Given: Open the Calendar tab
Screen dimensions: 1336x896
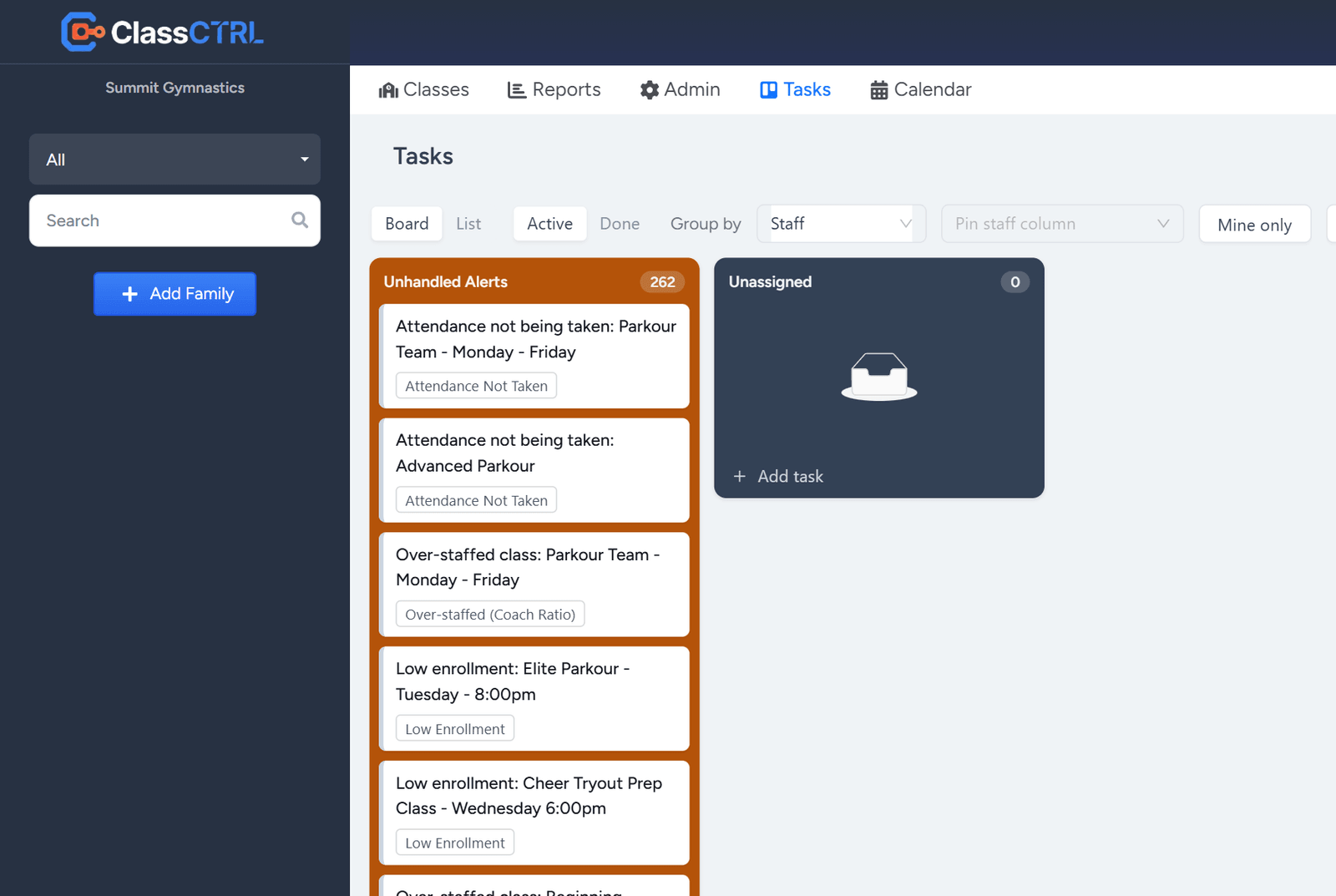Looking at the screenshot, I should click(x=921, y=90).
